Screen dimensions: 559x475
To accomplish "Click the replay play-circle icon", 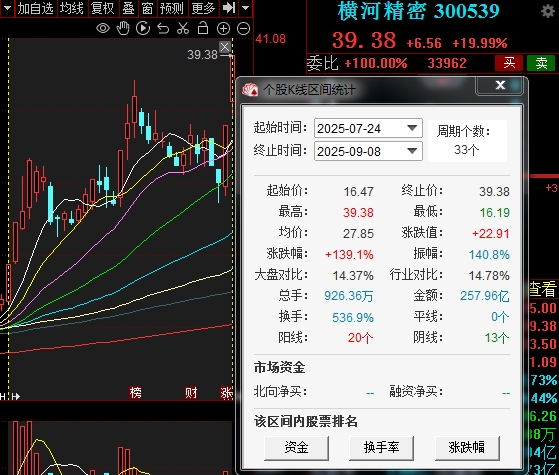I will point(143,28).
